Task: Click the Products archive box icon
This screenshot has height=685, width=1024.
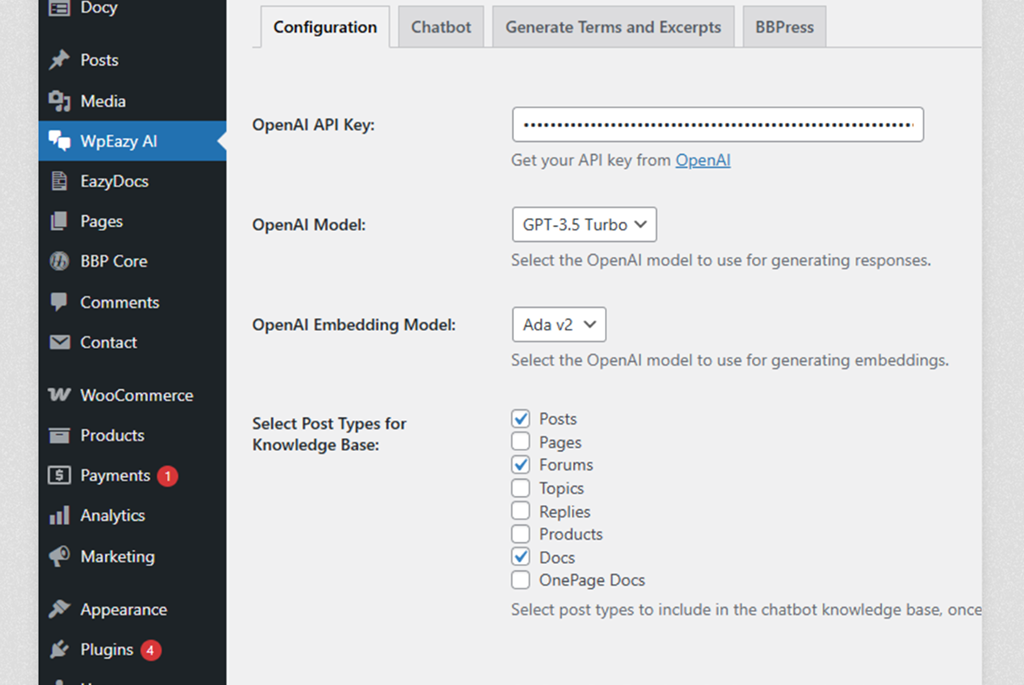Action: [59, 436]
